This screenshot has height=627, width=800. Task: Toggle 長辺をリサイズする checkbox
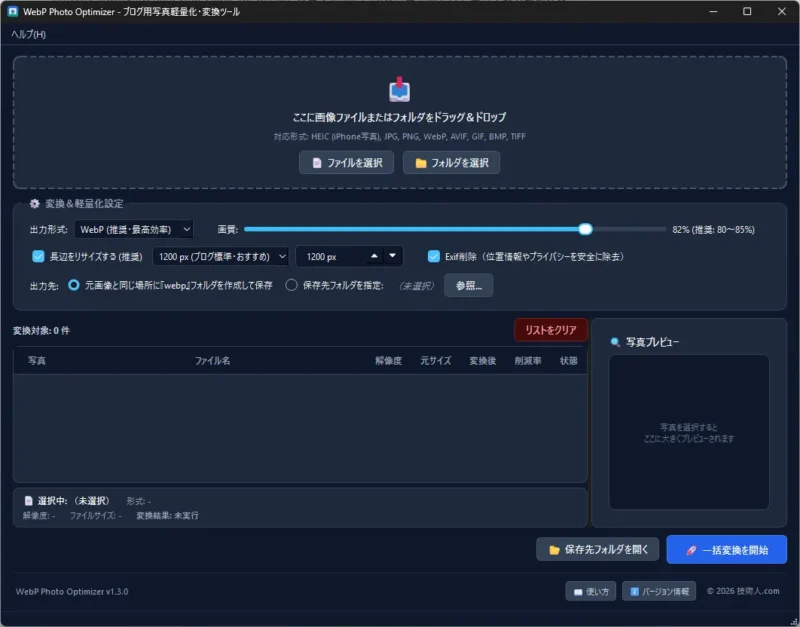pyautogui.click(x=39, y=257)
